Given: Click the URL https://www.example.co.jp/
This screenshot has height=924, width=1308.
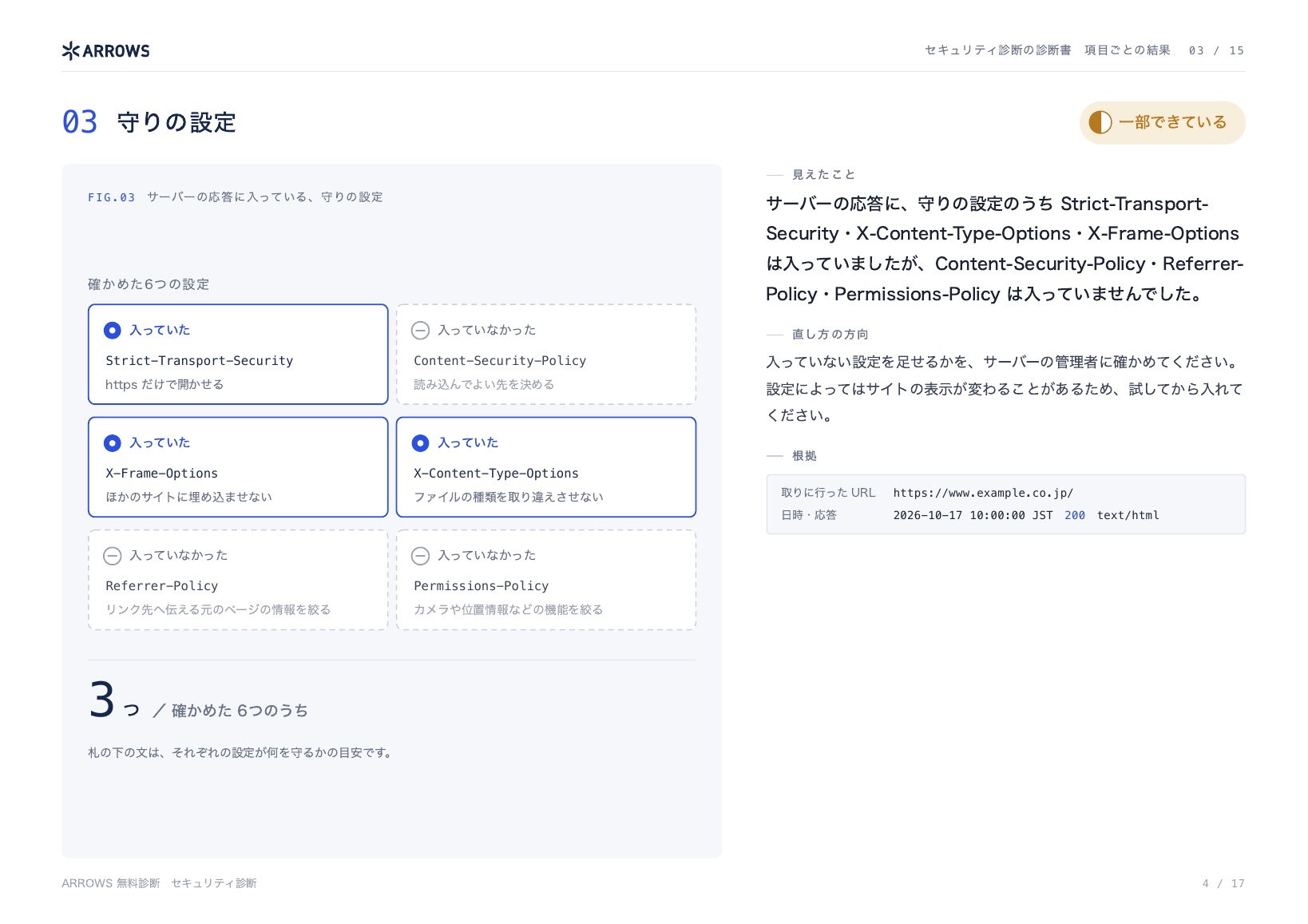Looking at the screenshot, I should 983,493.
